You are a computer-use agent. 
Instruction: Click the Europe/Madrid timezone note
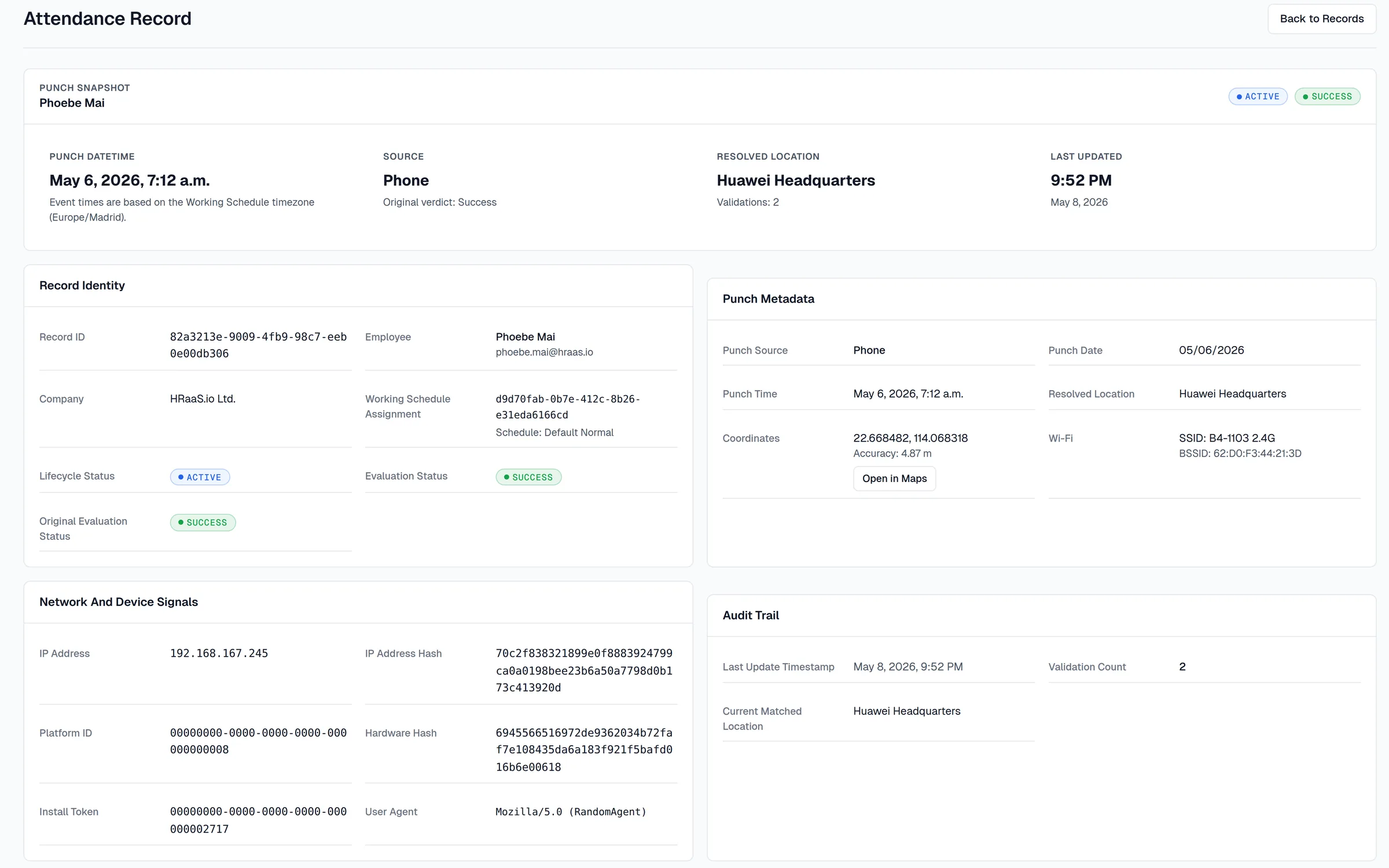(182, 210)
